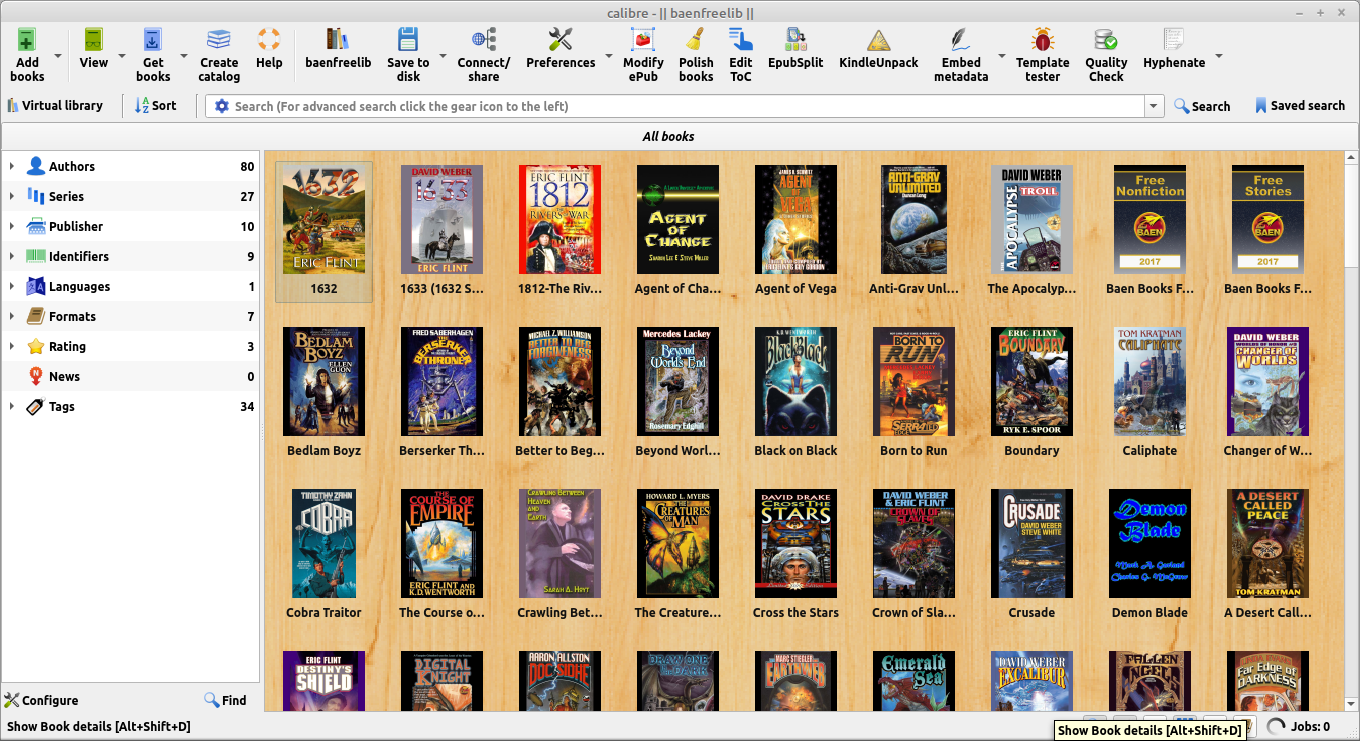The image size is (1360, 741).
Task: Open the View book icon
Action: coord(94,40)
